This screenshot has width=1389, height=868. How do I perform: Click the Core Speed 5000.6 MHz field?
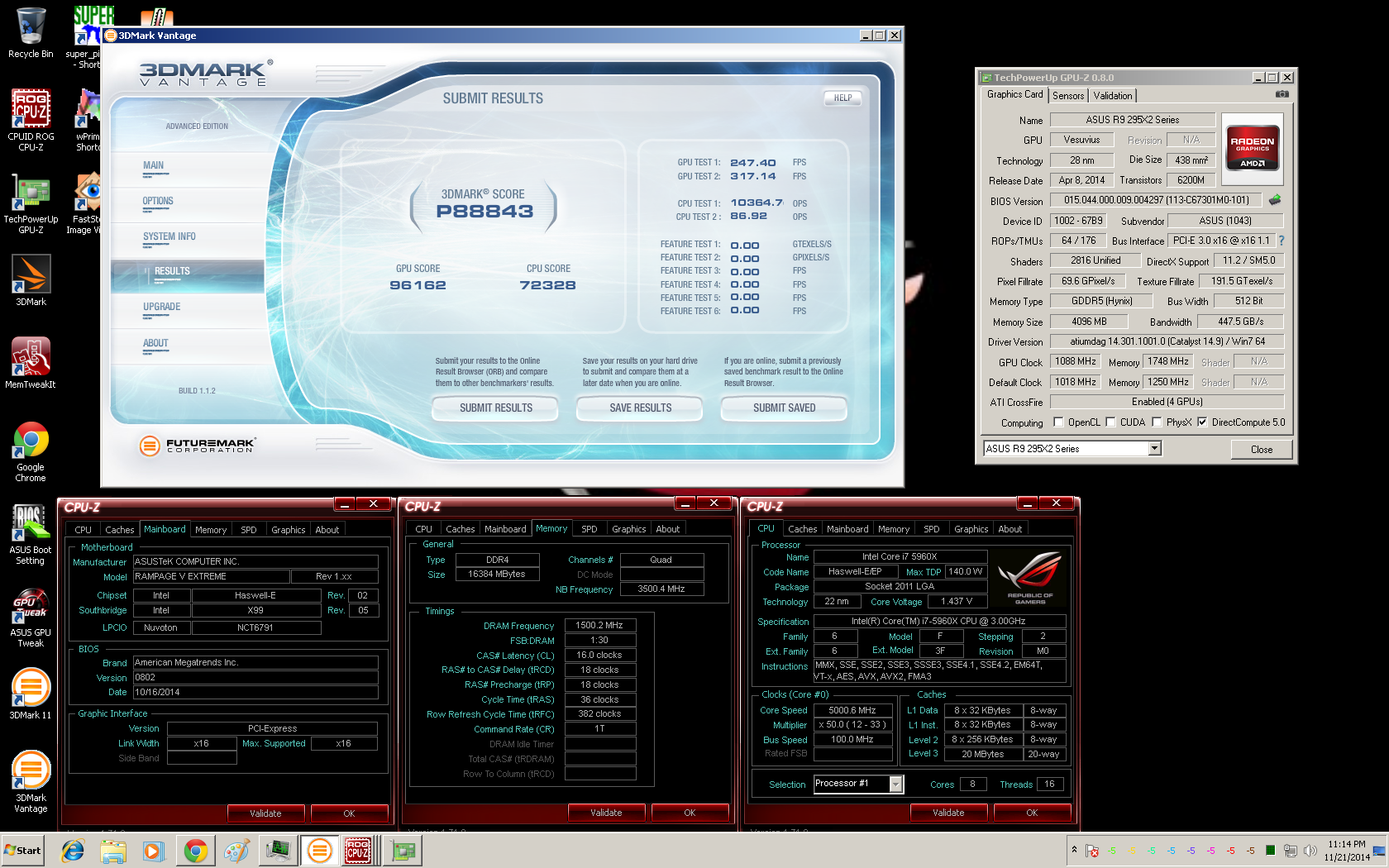tap(852, 710)
